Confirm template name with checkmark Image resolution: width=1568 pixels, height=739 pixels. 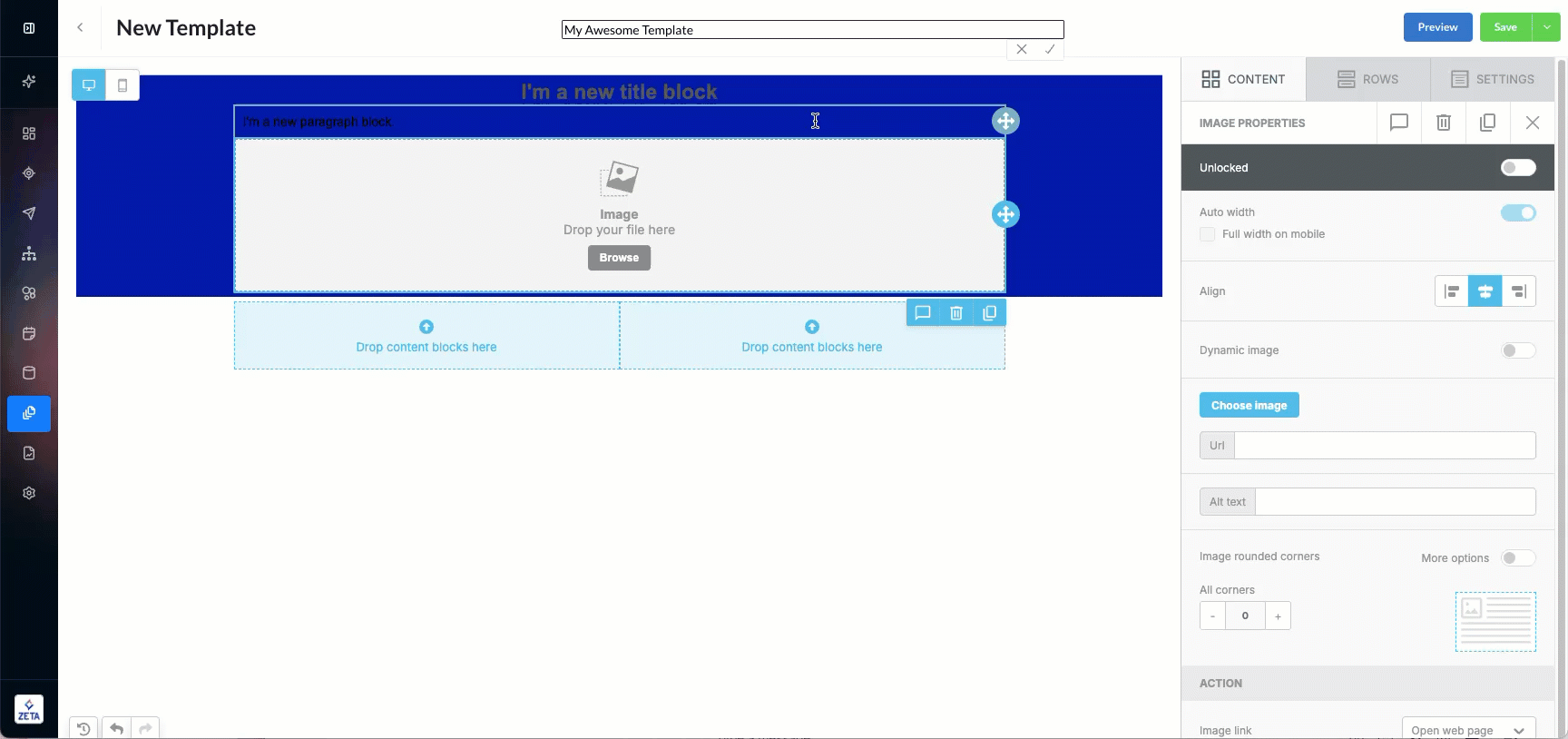(1050, 50)
